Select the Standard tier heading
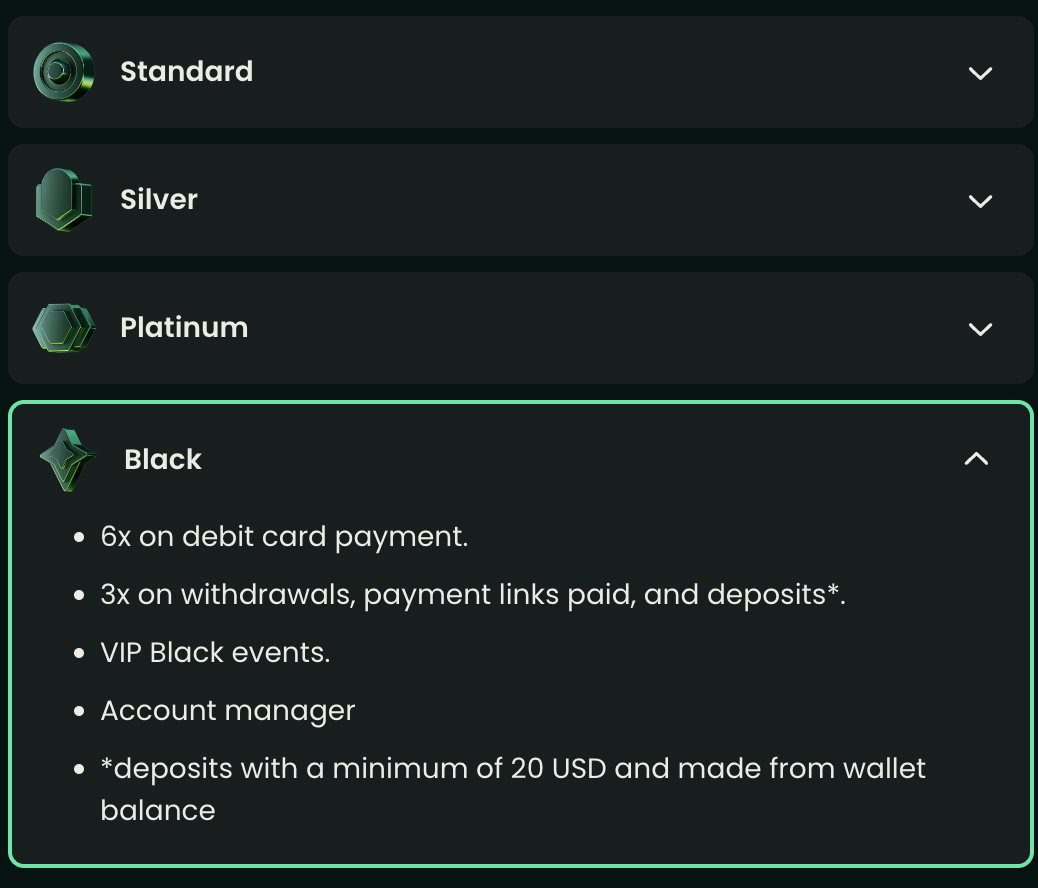 (186, 72)
